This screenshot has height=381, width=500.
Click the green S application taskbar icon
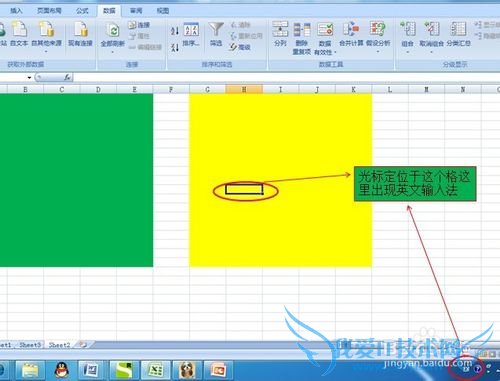point(123,370)
